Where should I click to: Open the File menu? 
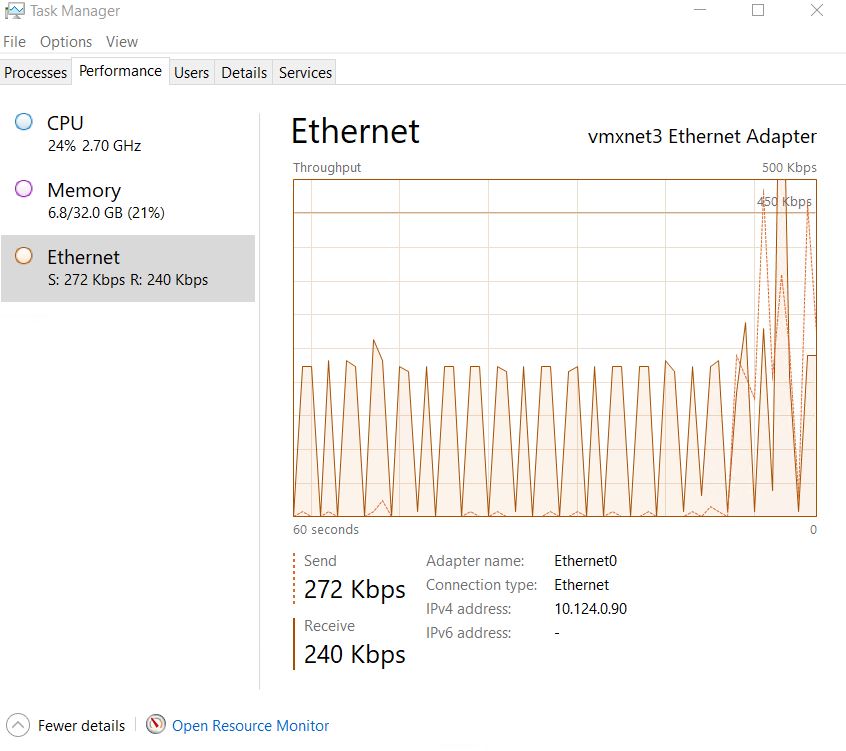click(14, 42)
